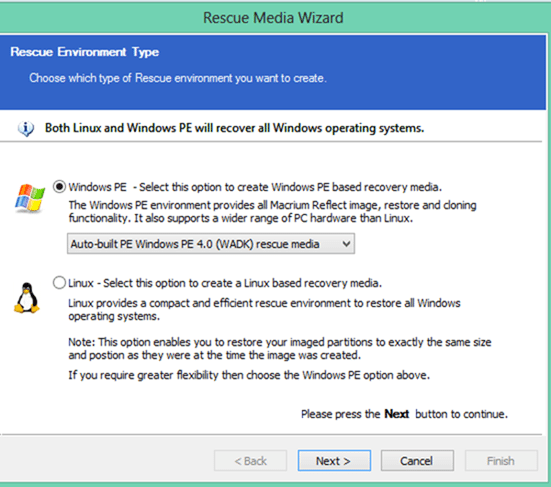Image resolution: width=551 pixels, height=487 pixels.
Task: Open the Auto-built PE rescue media dropdown
Action: pos(211,244)
